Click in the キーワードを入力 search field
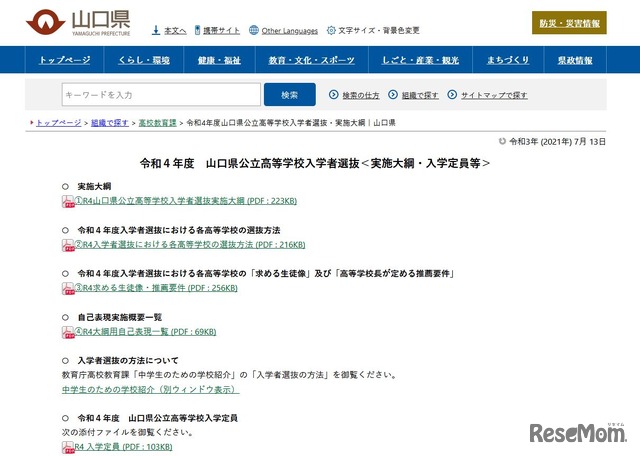Image resolution: width=640 pixels, height=456 pixels. pyautogui.click(x=160, y=95)
